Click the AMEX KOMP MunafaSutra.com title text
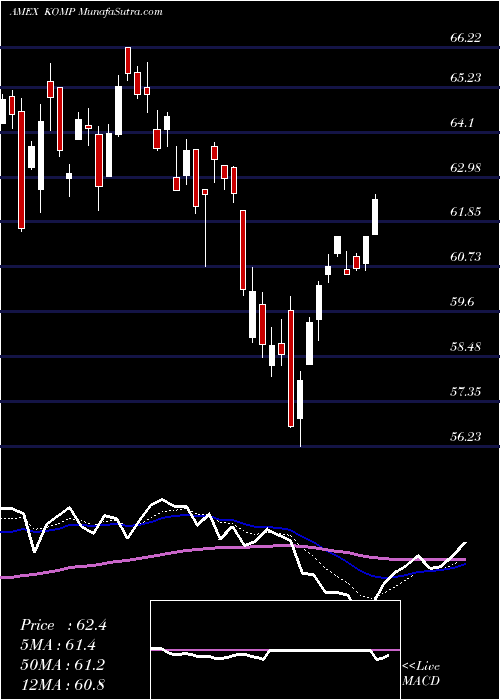 (x=86, y=12)
